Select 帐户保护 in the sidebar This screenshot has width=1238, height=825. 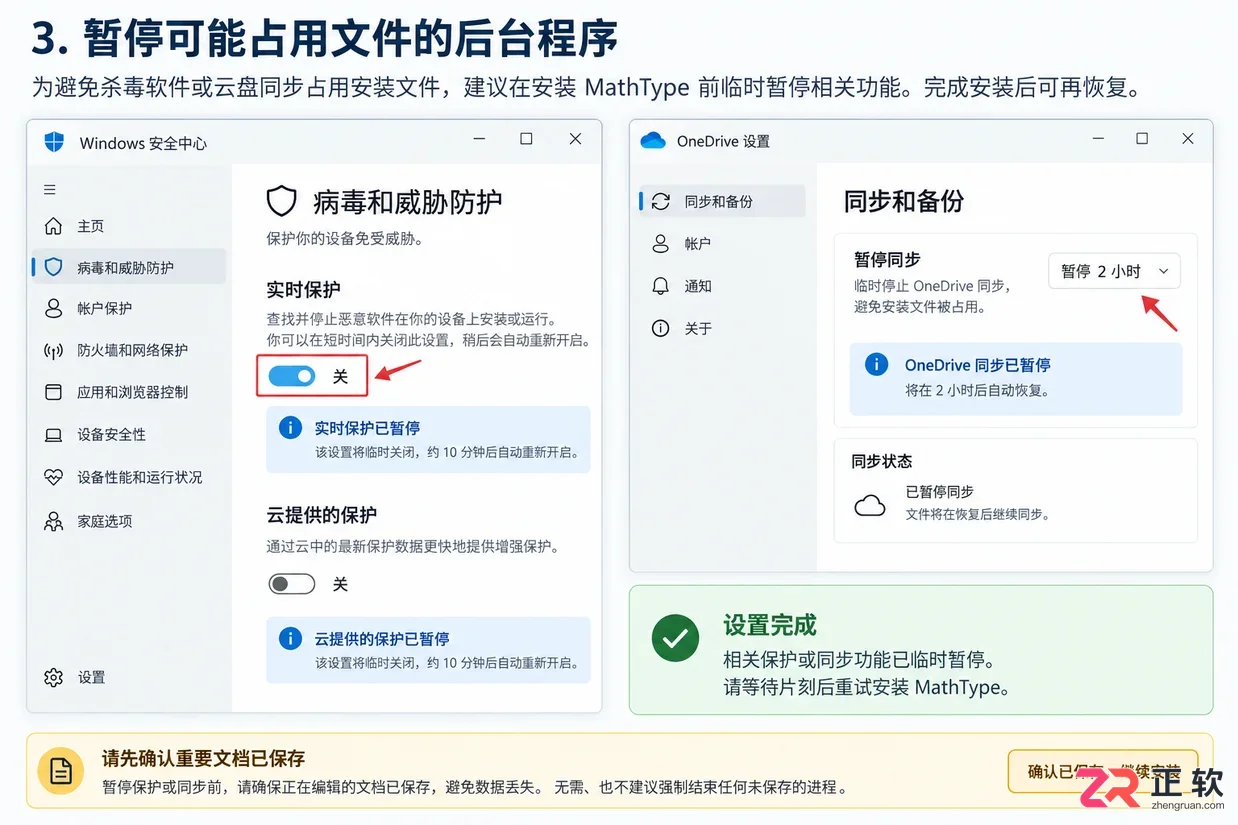[x=129, y=308]
